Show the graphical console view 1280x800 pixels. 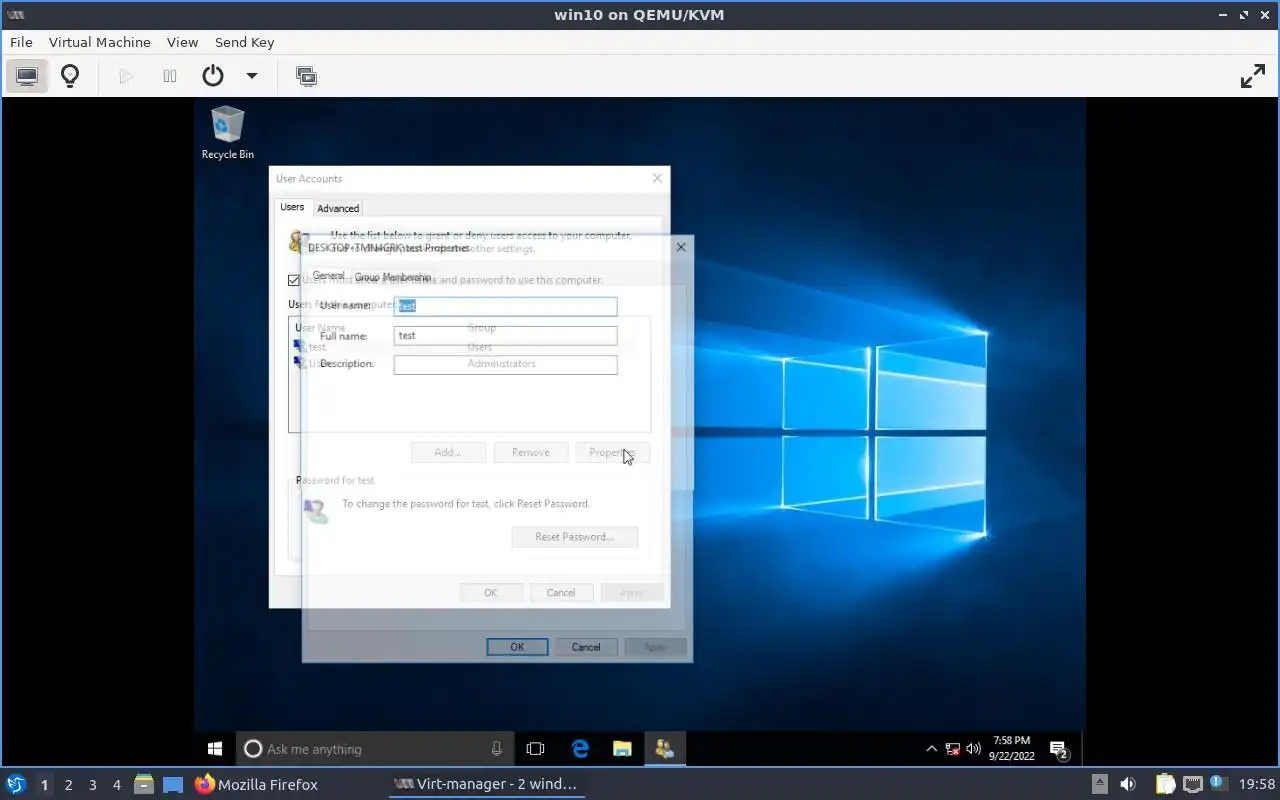tap(27, 76)
